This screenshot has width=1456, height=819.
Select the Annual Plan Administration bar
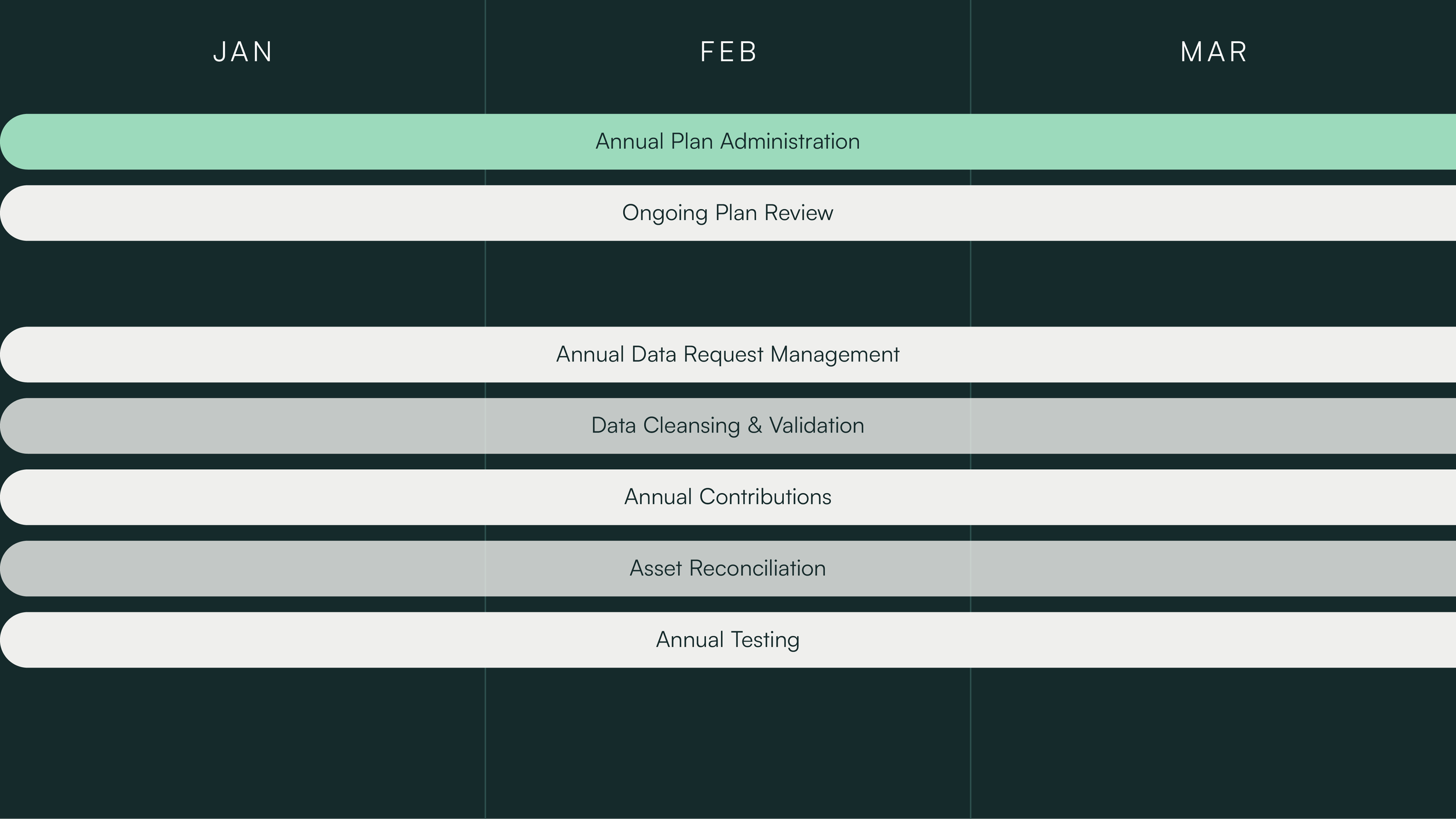pos(728,140)
